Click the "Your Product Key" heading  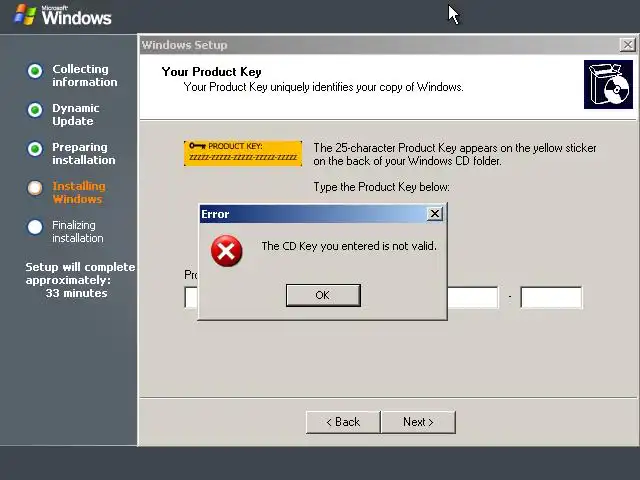pyautogui.click(x=211, y=72)
